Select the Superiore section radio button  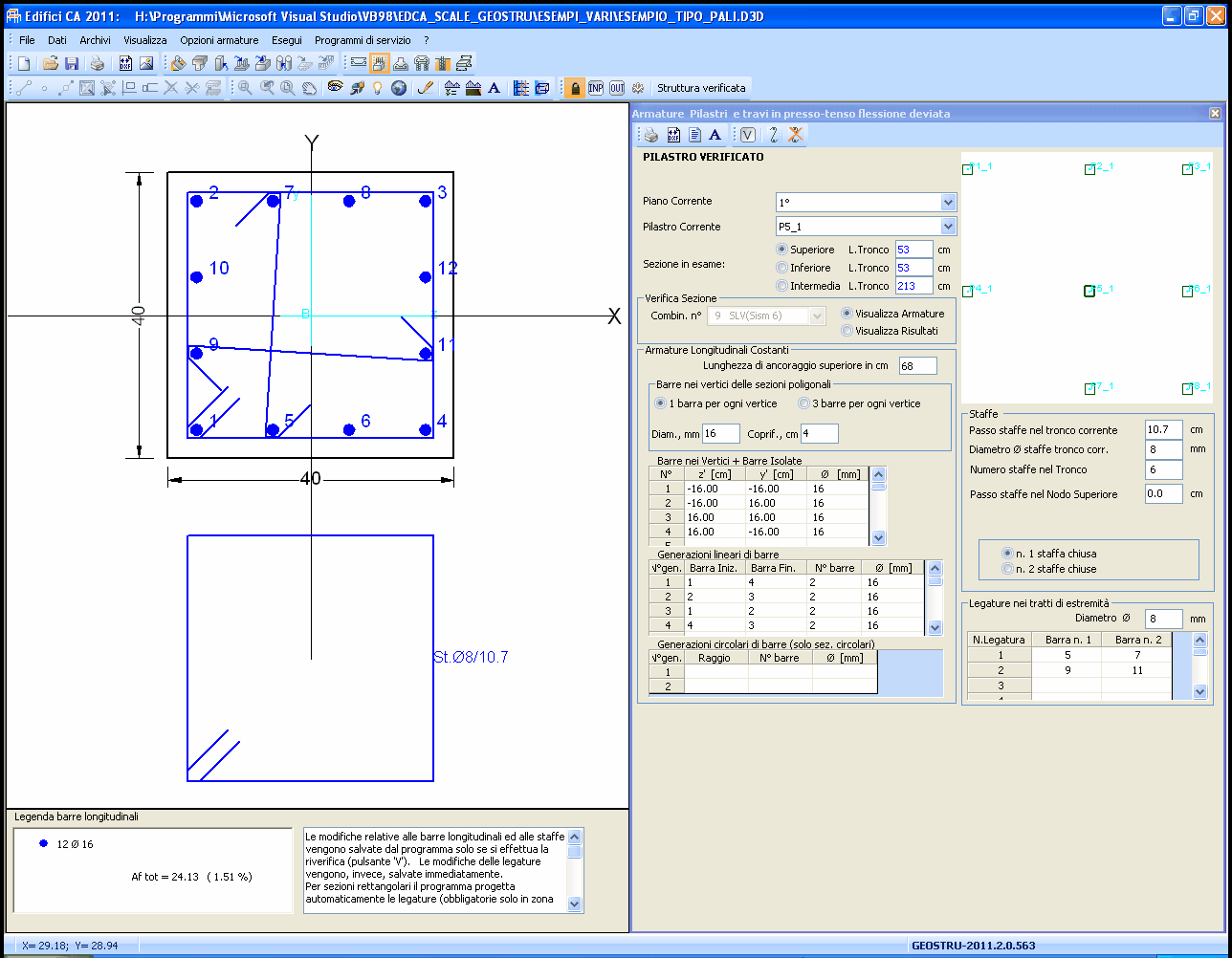coord(782,250)
